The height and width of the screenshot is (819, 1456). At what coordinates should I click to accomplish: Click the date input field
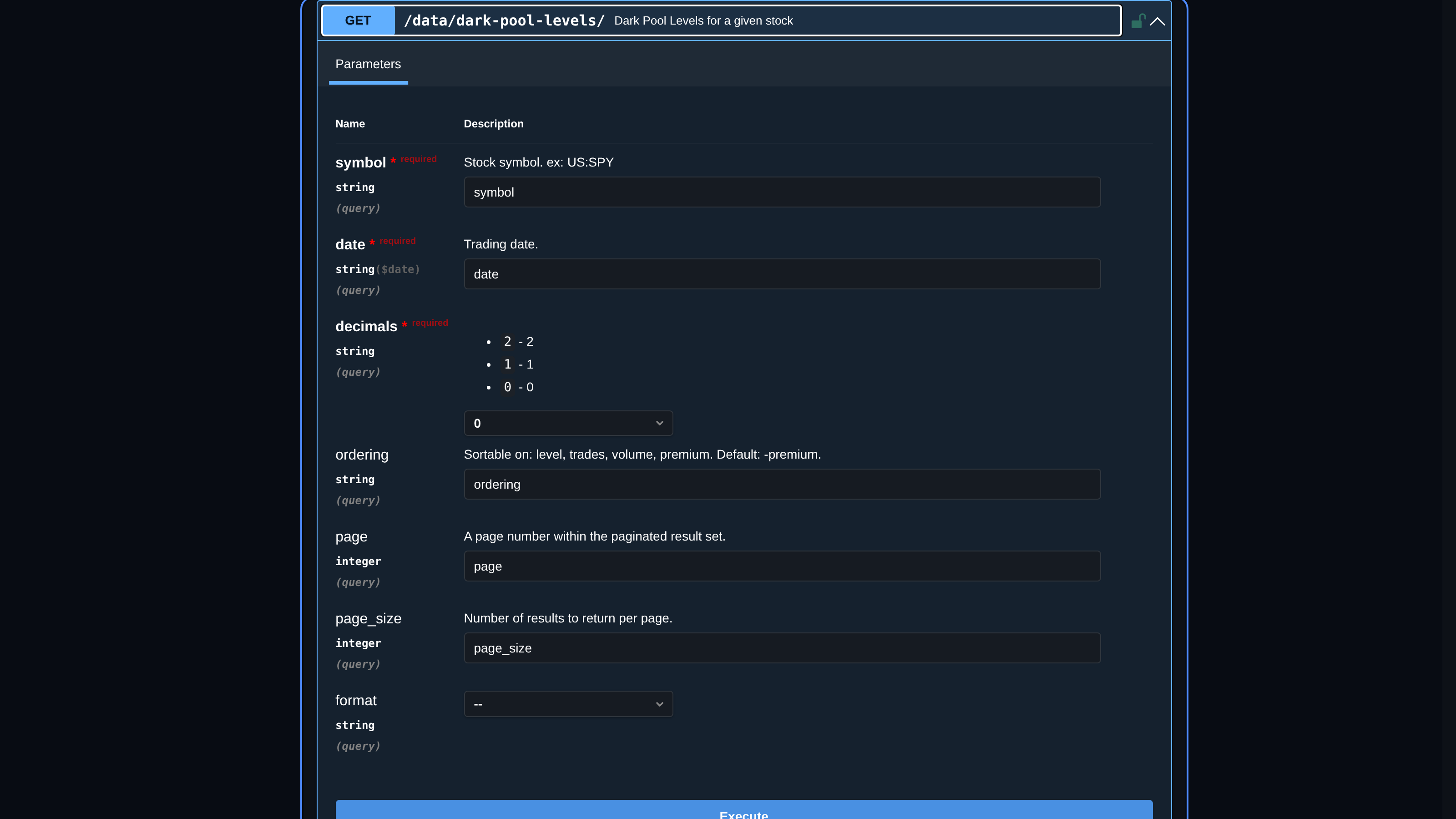pos(782,274)
